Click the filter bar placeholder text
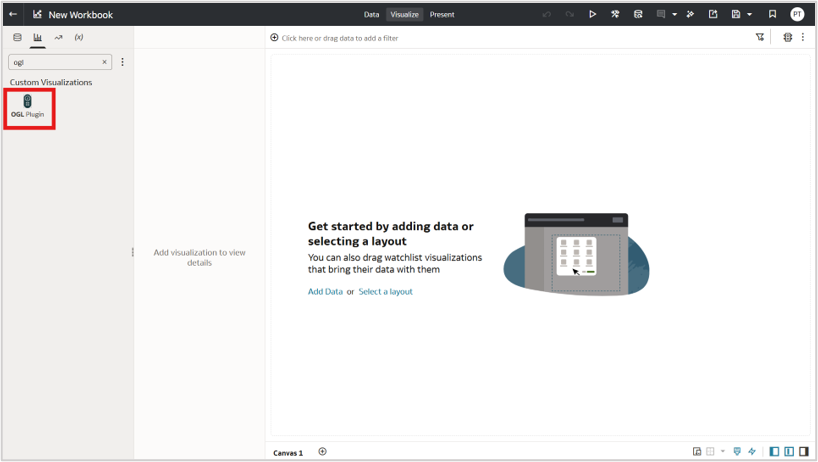The image size is (818, 462). click(x=340, y=38)
